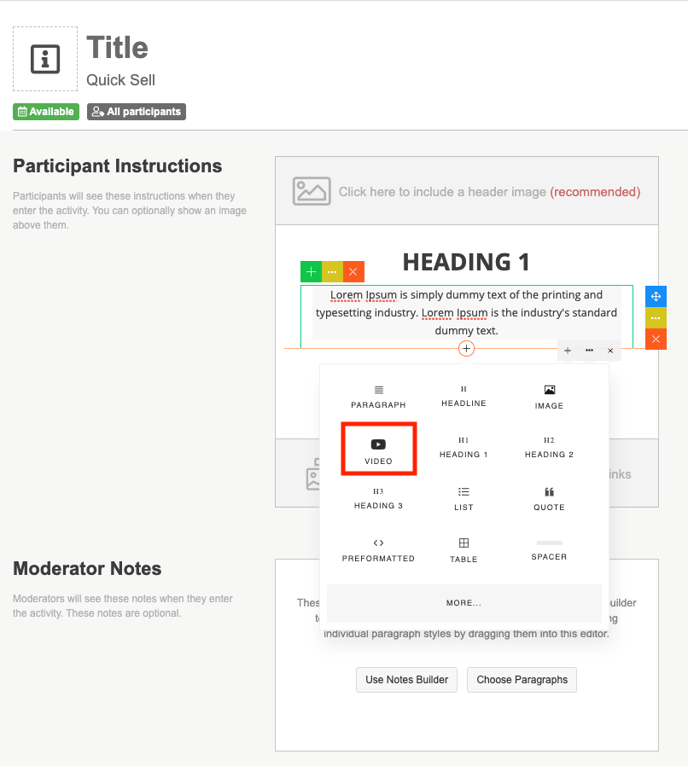Click the green plus button above the paragraph

coord(311,272)
